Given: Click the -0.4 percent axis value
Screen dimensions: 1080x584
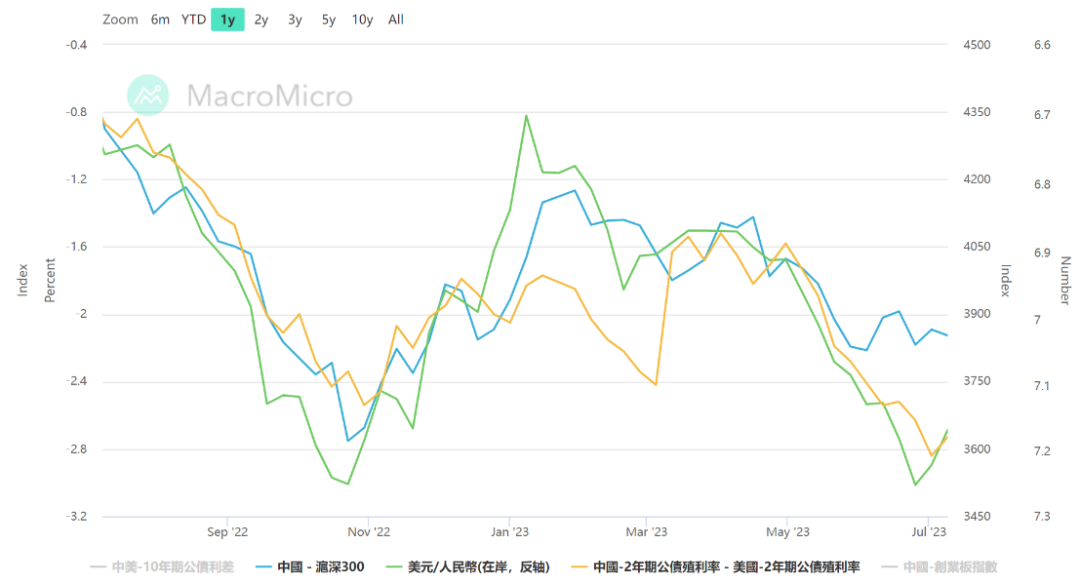Looking at the screenshot, I should [x=76, y=45].
